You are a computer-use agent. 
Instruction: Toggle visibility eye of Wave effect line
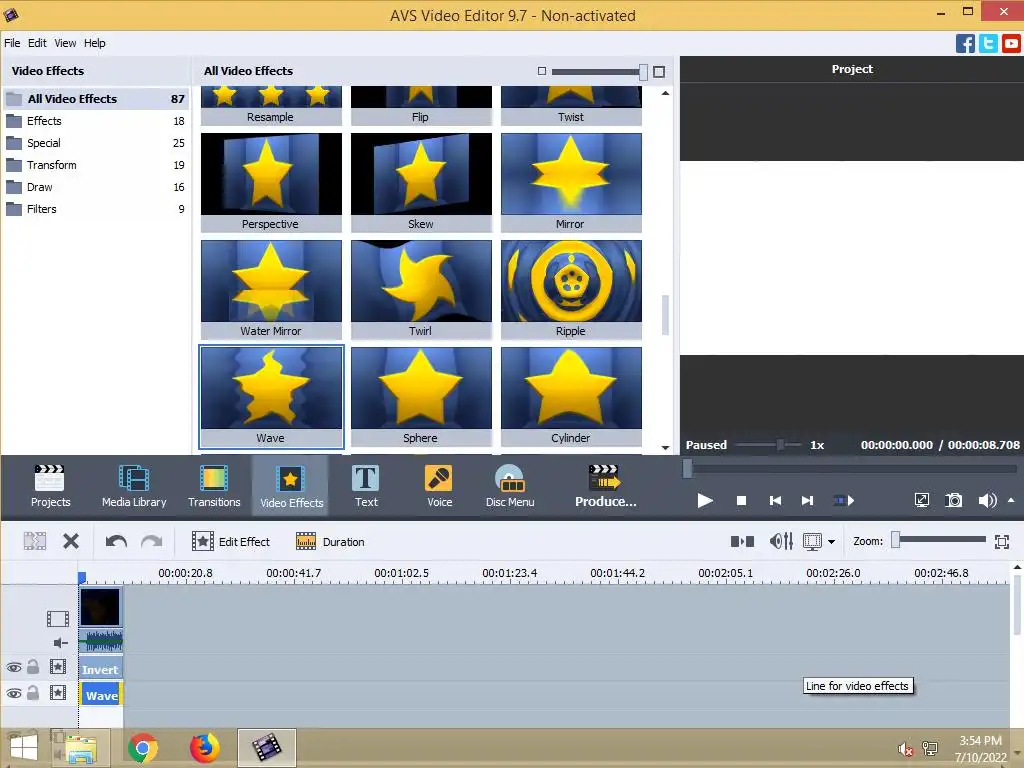[x=14, y=693]
